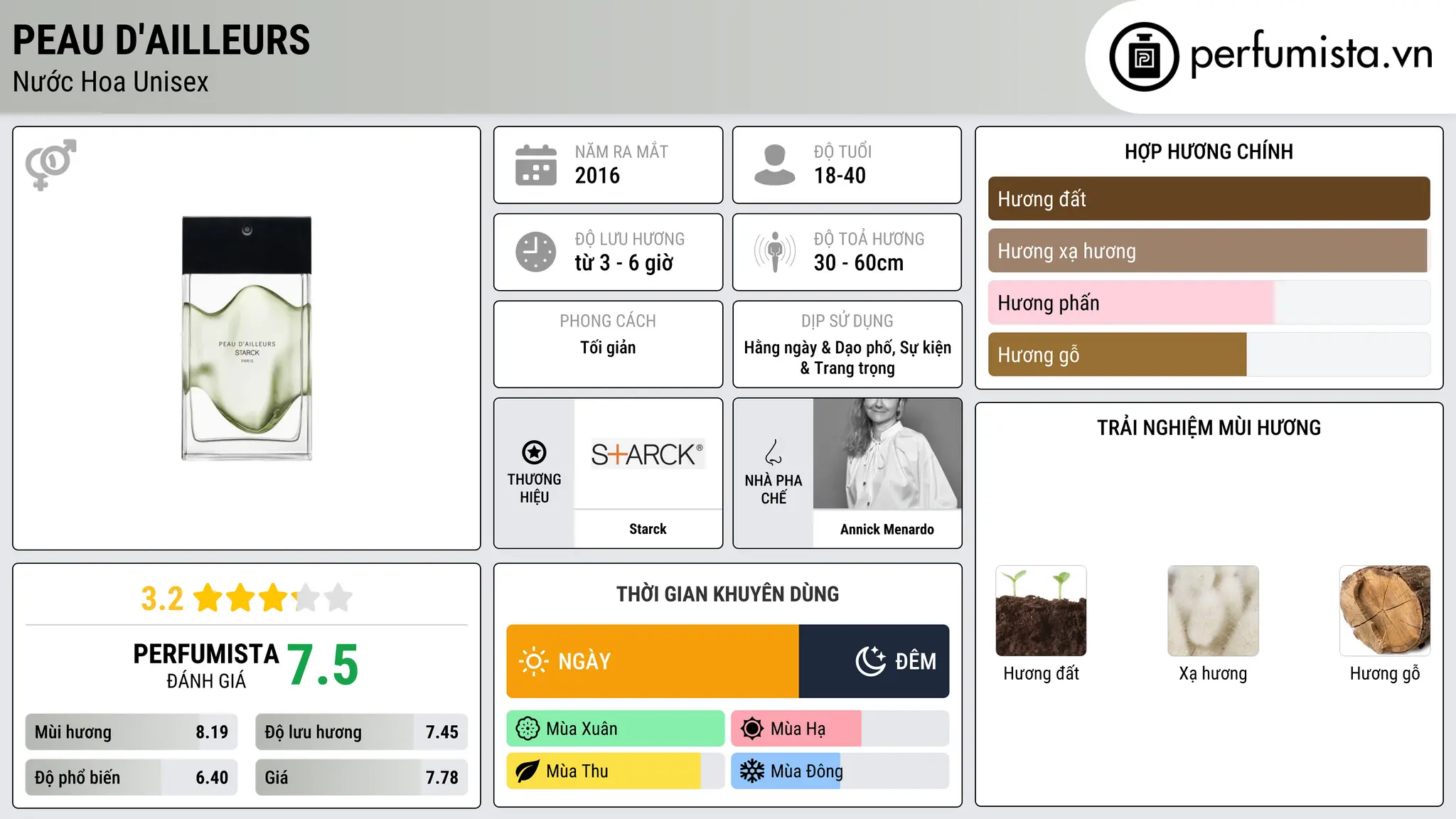Click the Mùa Đông season bar
The height and width of the screenshot is (819, 1456).
click(840, 771)
